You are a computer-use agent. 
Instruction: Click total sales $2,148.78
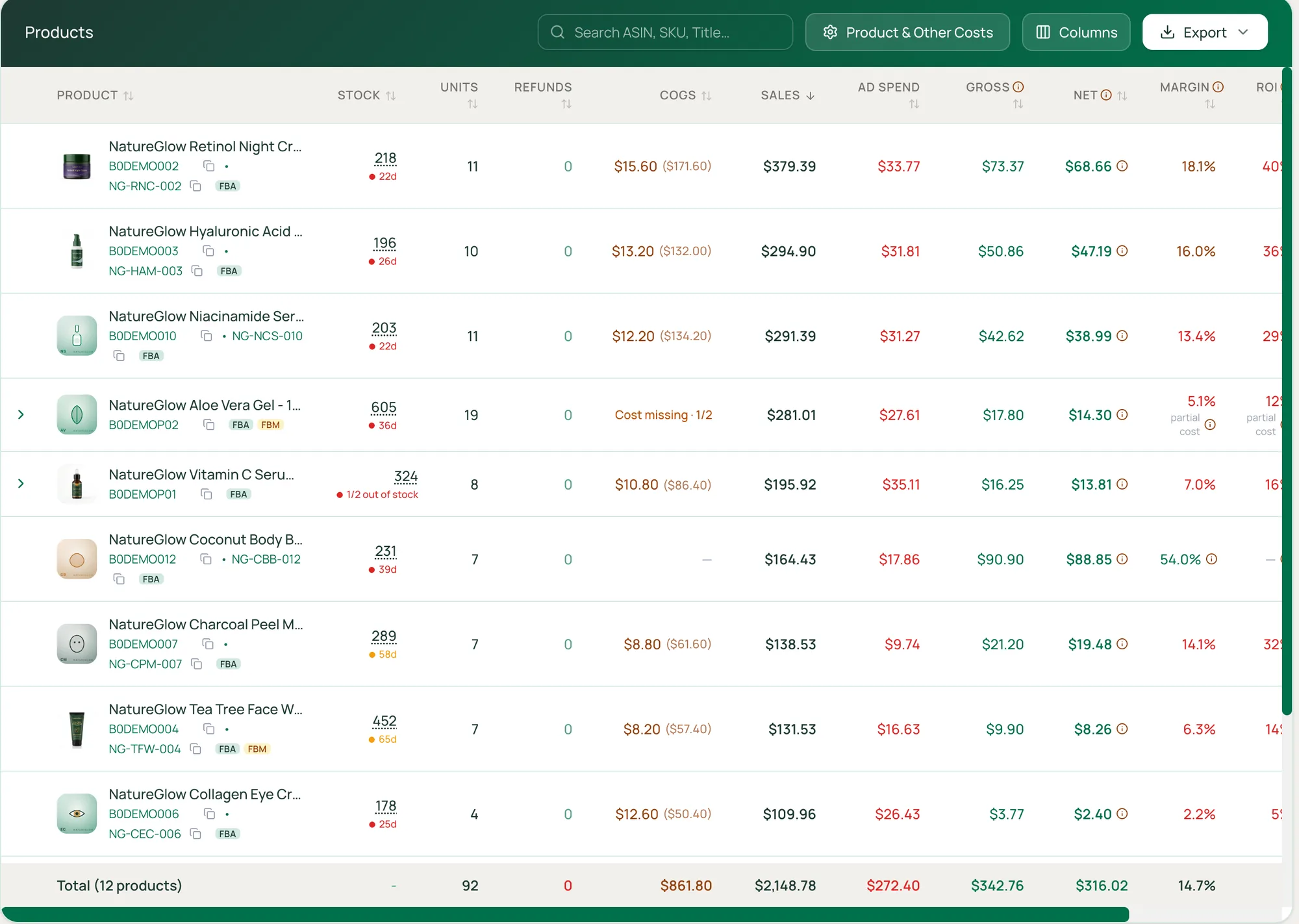tap(785, 885)
